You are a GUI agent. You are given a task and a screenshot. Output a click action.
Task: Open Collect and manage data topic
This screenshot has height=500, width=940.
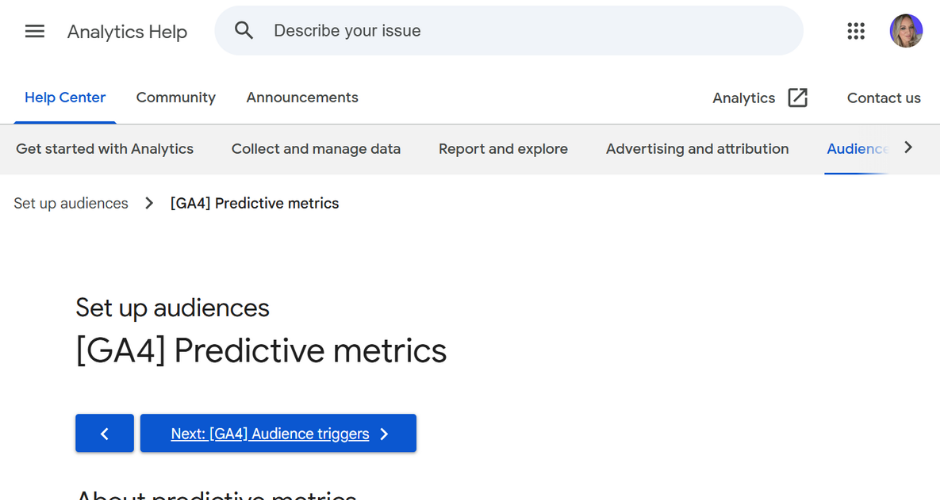316,149
